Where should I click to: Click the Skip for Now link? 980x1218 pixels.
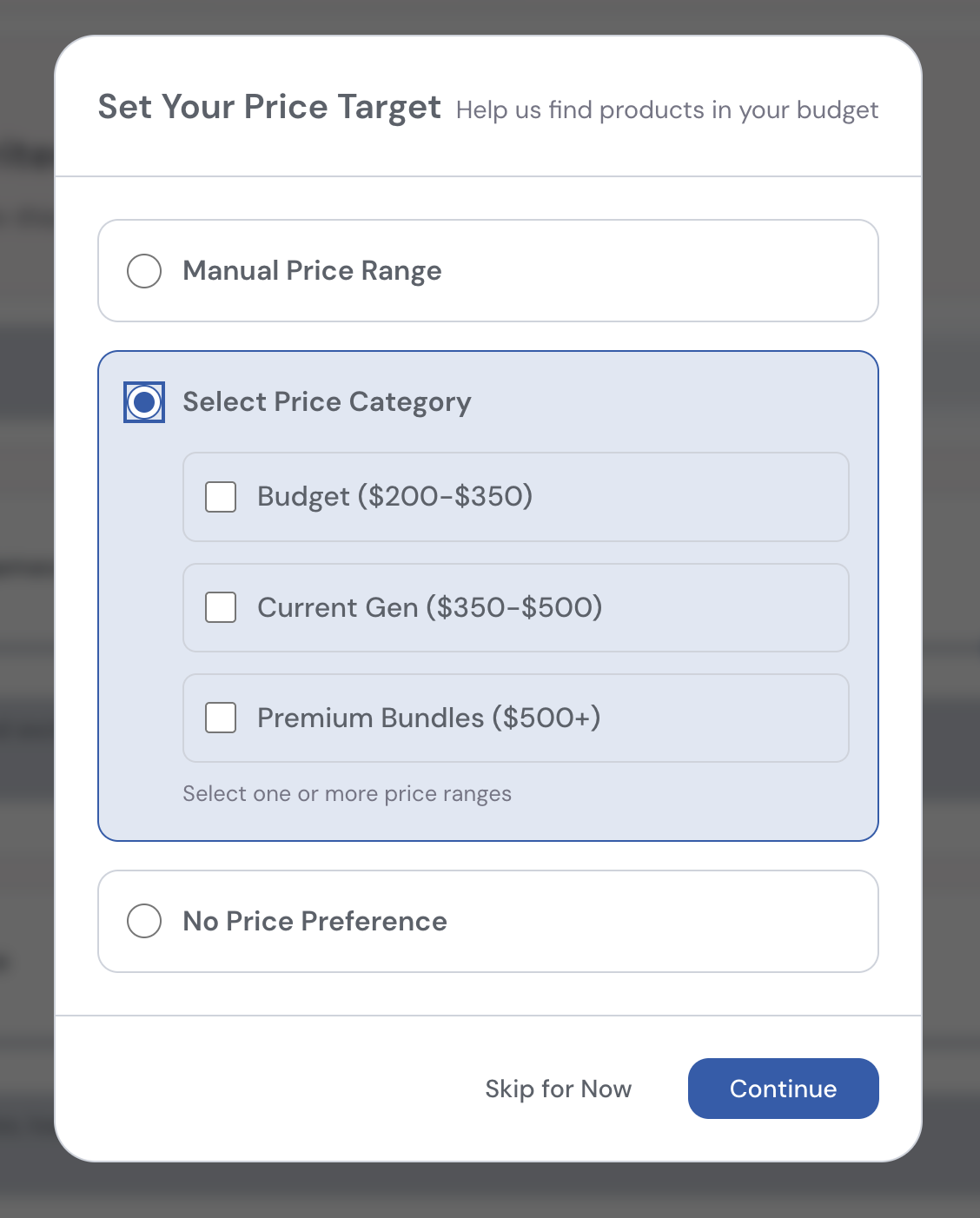(x=558, y=1089)
